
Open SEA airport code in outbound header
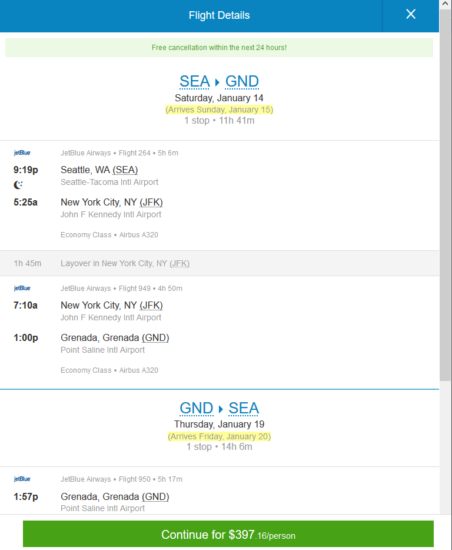tap(195, 82)
